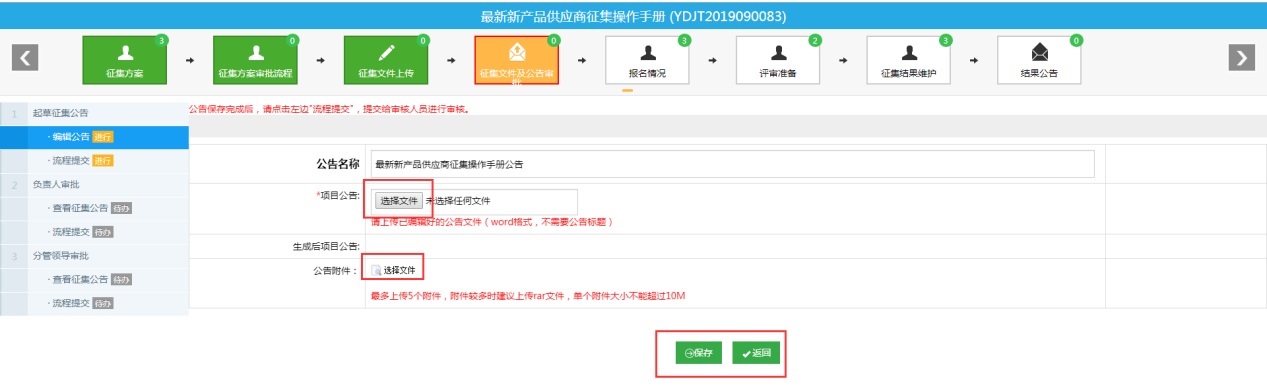Open 编辑公告 in the sidebar
This screenshot has height=387, width=1267.
[94, 137]
